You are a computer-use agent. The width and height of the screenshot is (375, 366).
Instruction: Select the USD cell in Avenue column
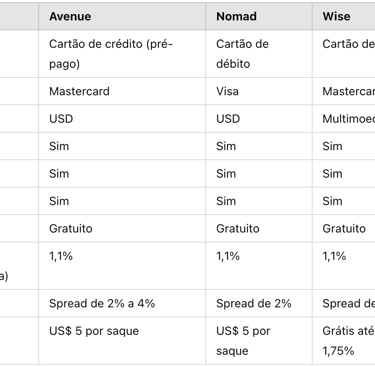[122, 119]
